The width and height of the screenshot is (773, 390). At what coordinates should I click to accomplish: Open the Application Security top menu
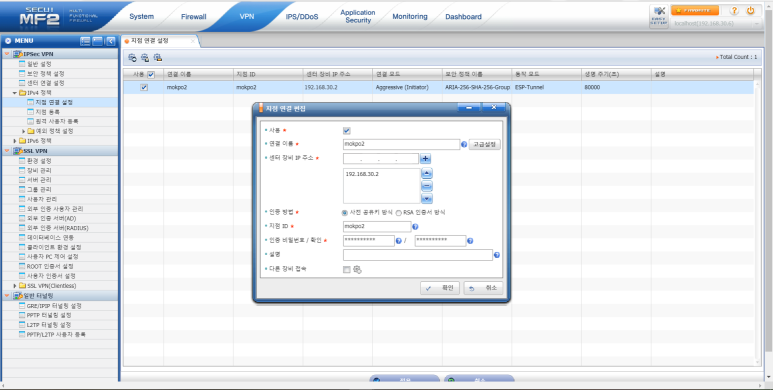click(x=358, y=16)
